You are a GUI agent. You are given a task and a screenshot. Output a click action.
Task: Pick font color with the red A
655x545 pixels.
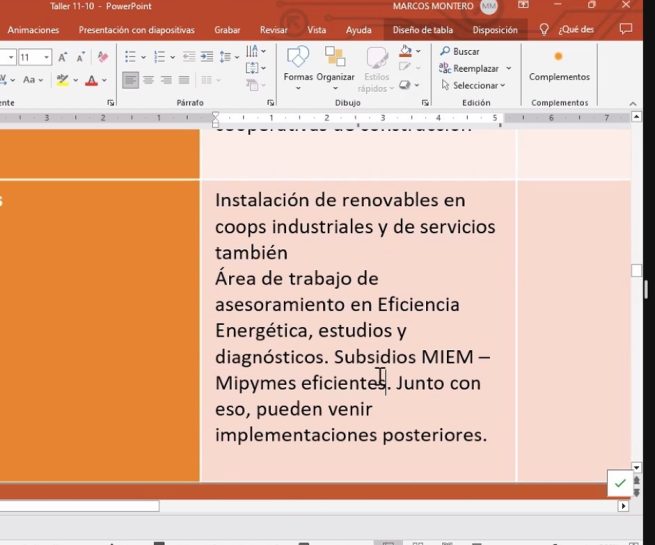pos(92,80)
